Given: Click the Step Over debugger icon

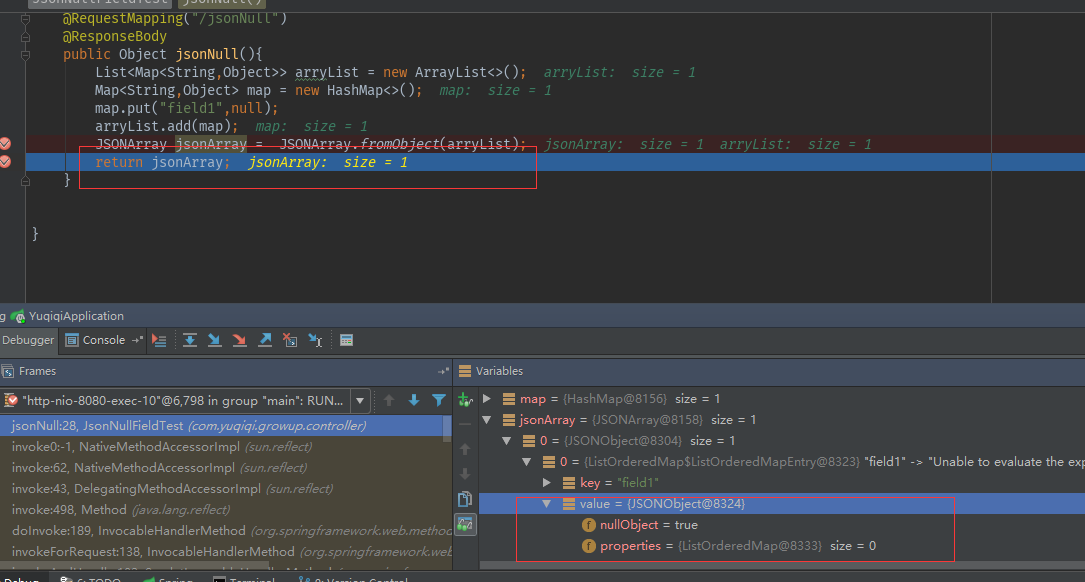Looking at the screenshot, I should click(190, 340).
